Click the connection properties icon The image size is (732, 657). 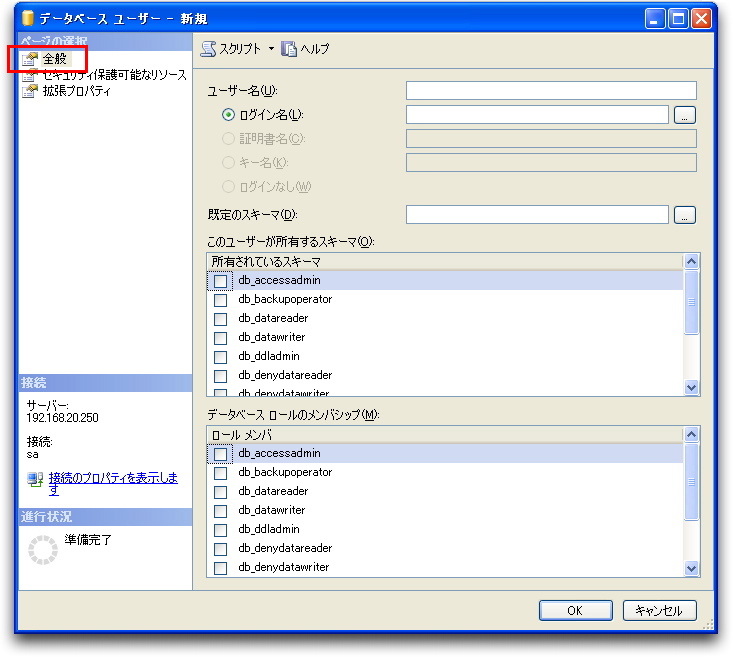pyautogui.click(x=36, y=479)
